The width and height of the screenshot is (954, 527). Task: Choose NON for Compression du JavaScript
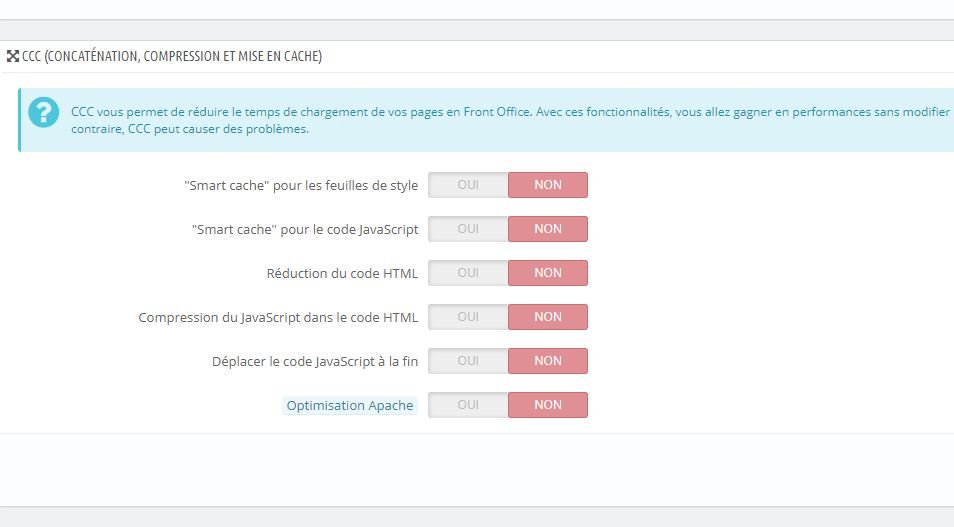(548, 317)
